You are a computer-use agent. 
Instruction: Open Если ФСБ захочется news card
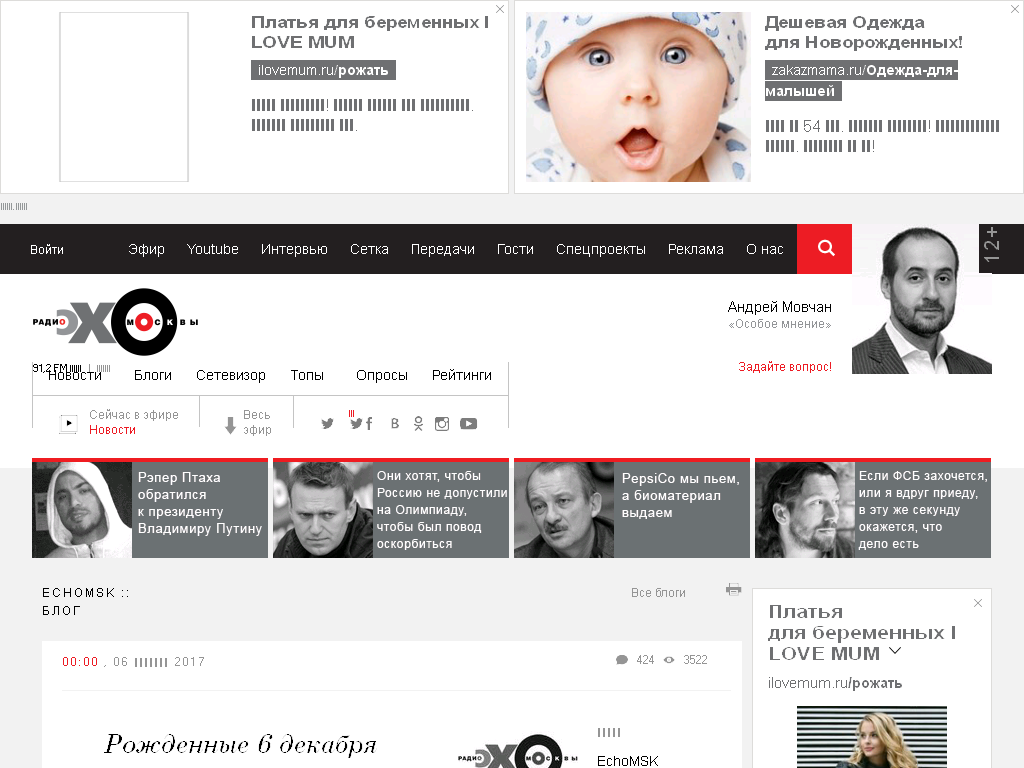872,509
